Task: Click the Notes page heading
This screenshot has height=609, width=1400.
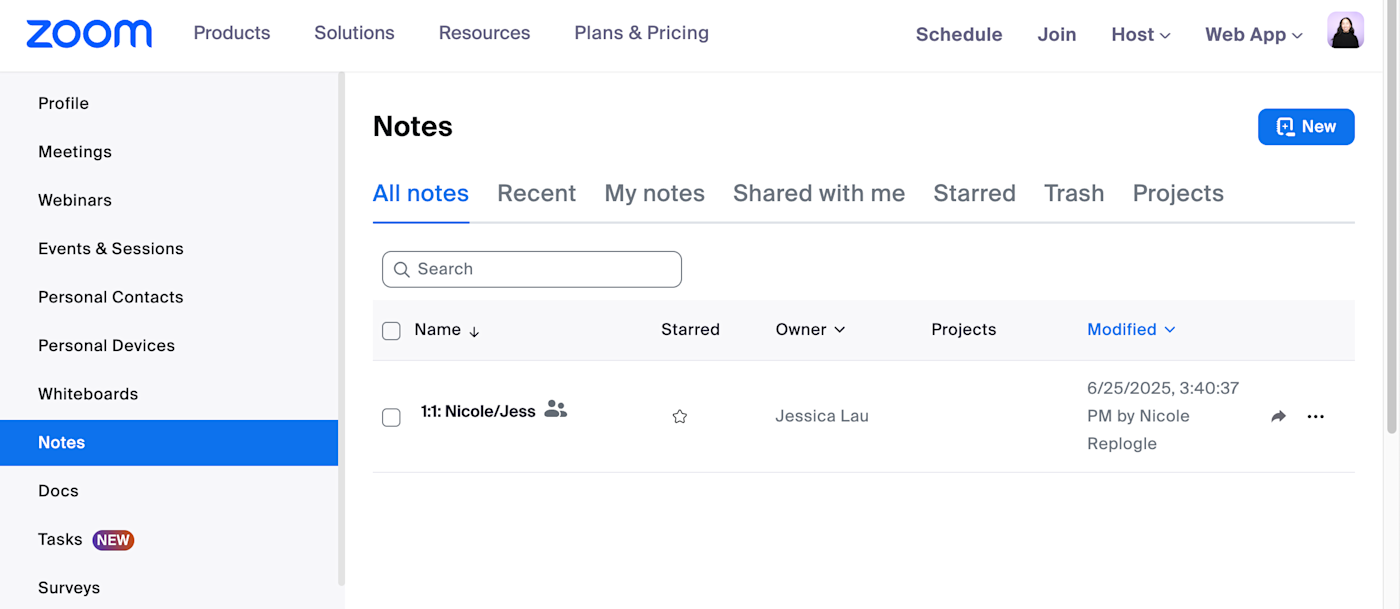Action: pos(413,127)
